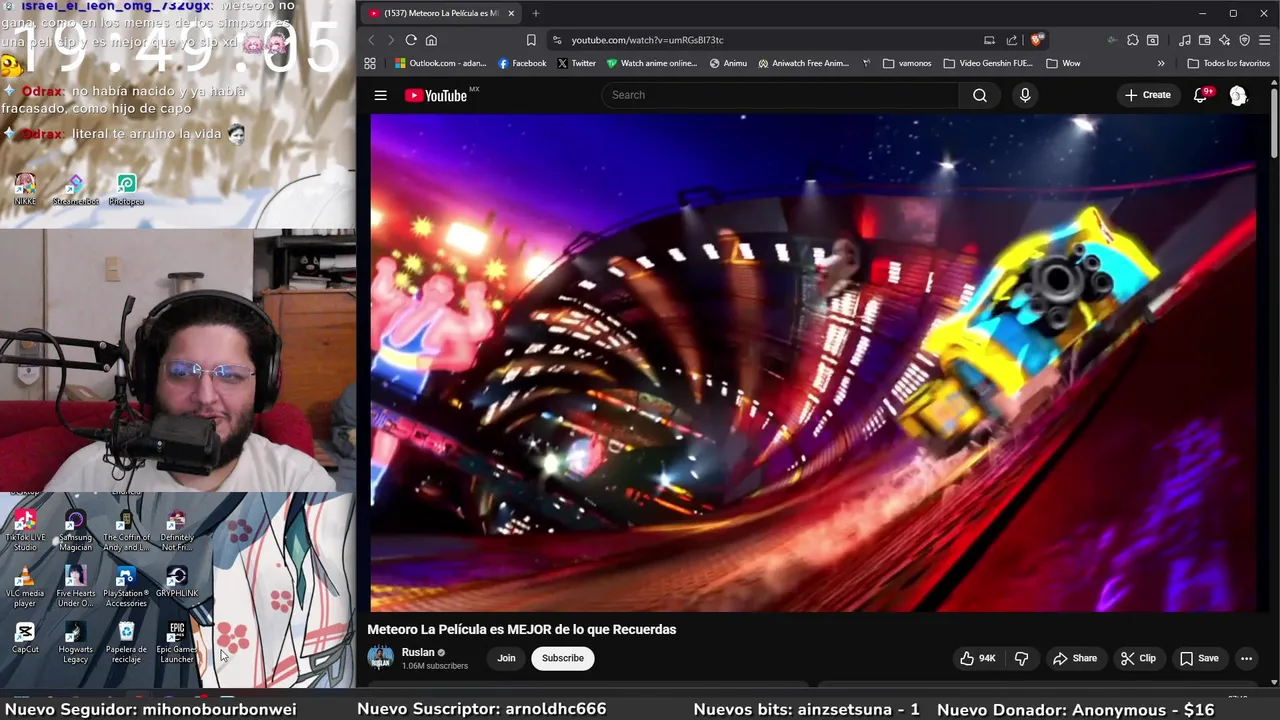Image resolution: width=1280 pixels, height=720 pixels.
Task: Launch VLC media player shortcut
Action: point(25,587)
